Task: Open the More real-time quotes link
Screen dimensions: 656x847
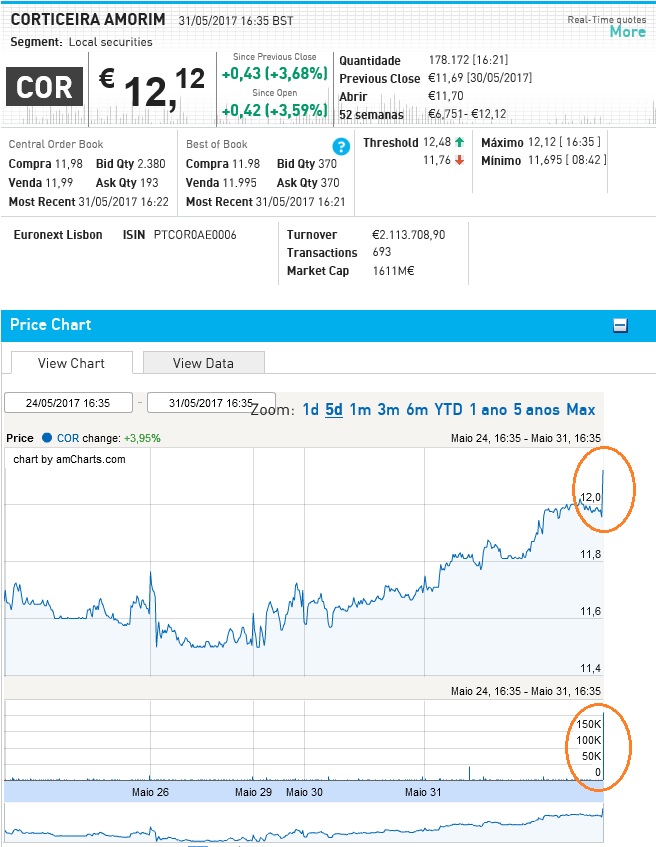Action: click(x=627, y=31)
